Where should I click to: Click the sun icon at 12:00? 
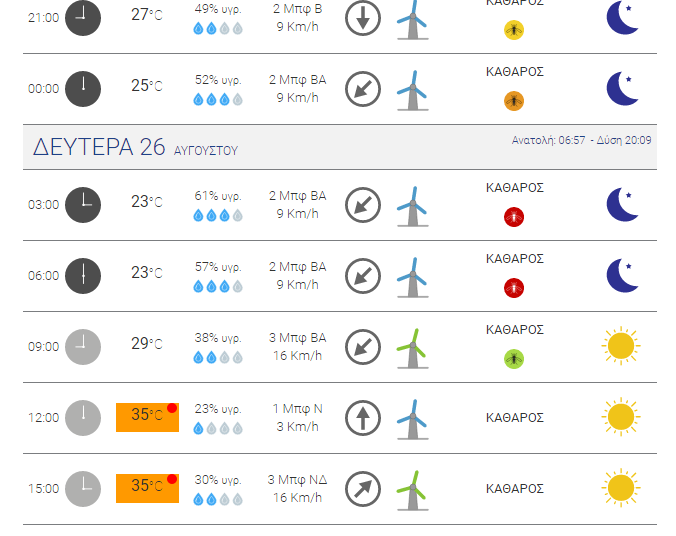[621, 417]
